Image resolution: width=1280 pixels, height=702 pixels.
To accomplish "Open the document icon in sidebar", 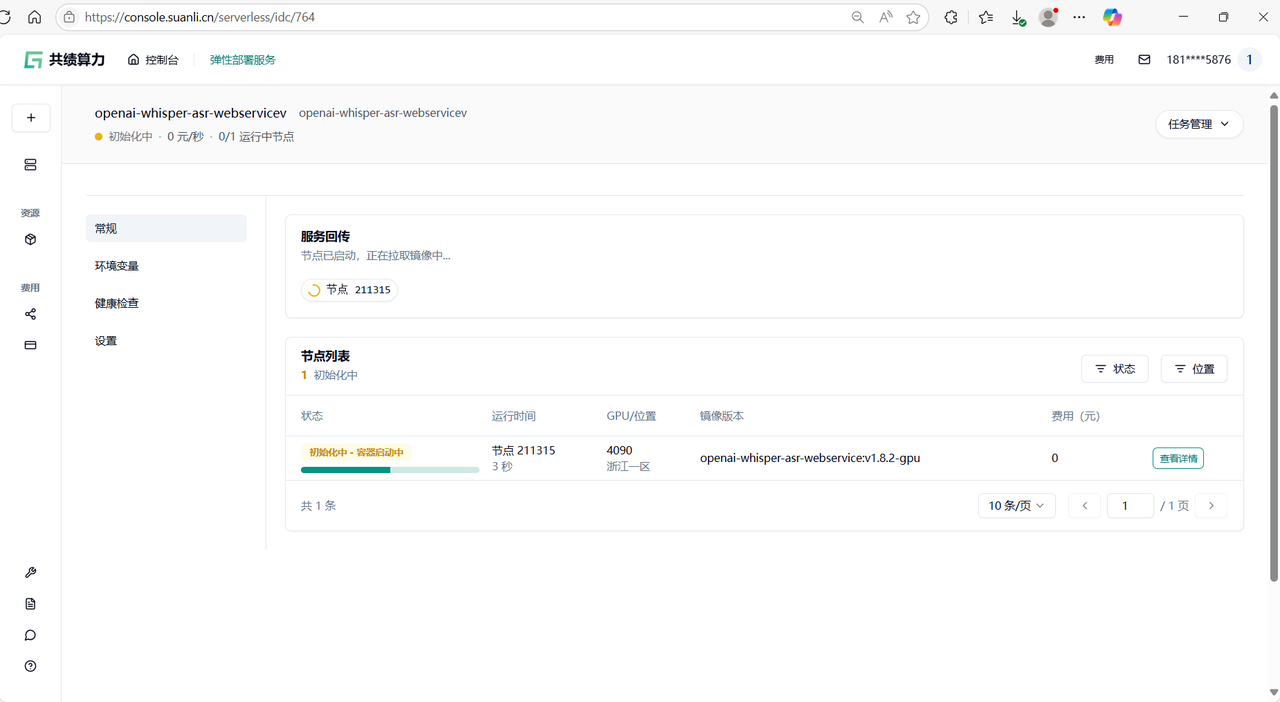I will click(31, 604).
